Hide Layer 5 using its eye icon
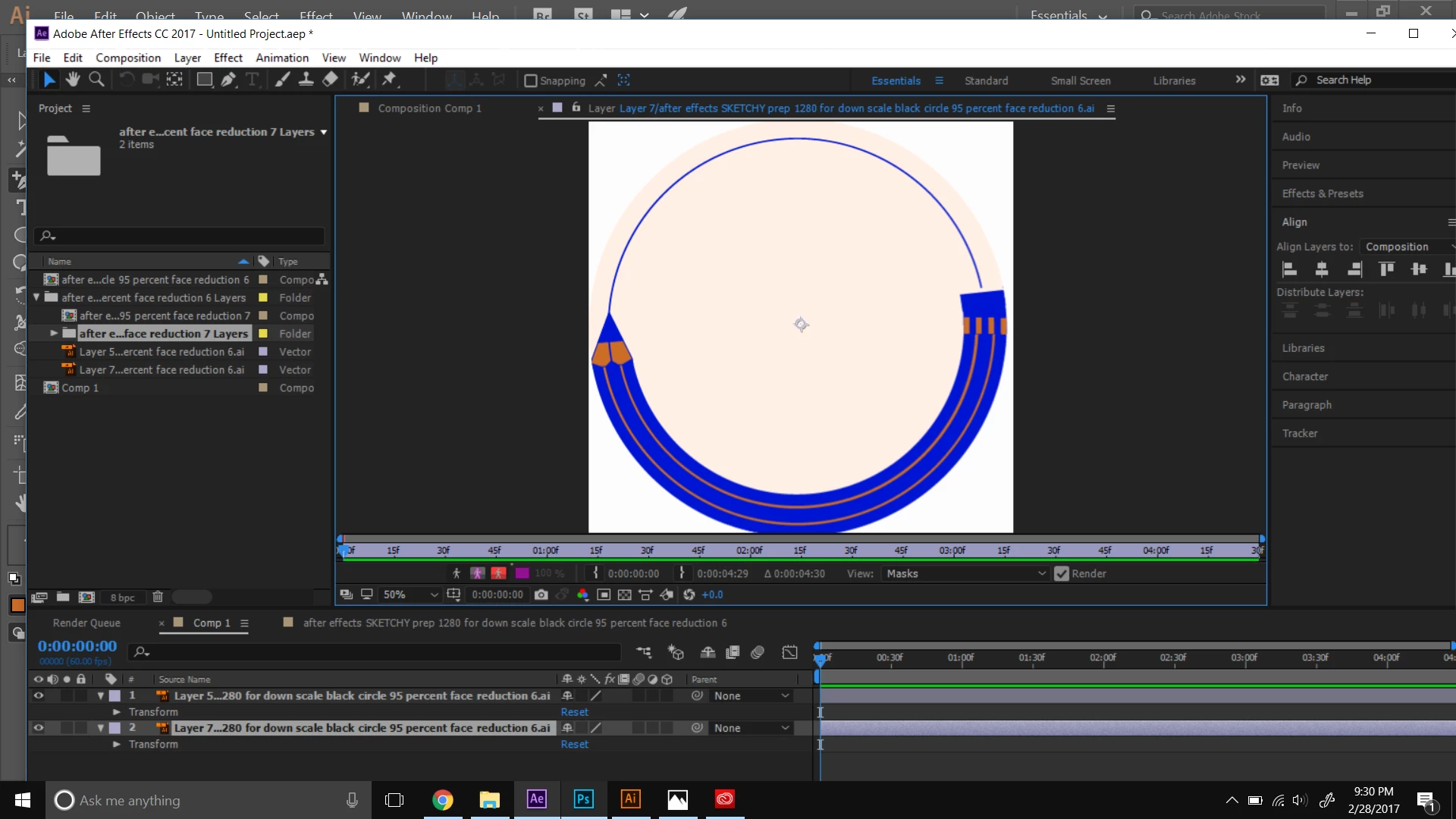 [39, 696]
